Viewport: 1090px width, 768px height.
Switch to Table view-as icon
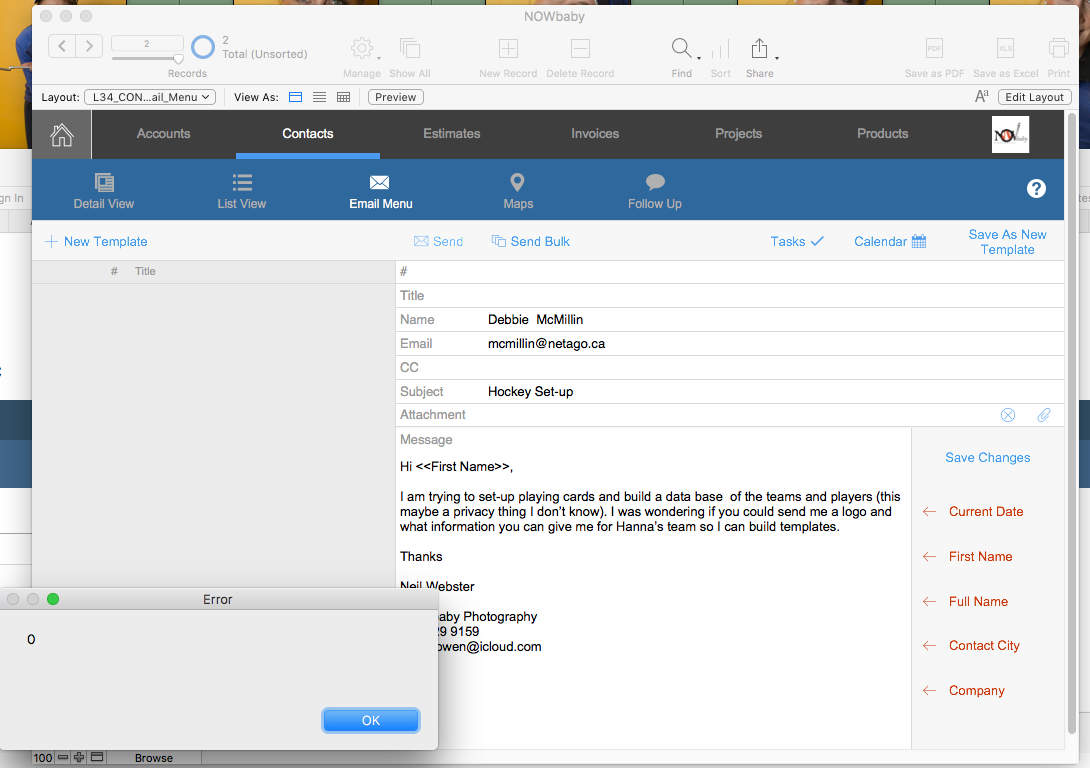tap(343, 97)
